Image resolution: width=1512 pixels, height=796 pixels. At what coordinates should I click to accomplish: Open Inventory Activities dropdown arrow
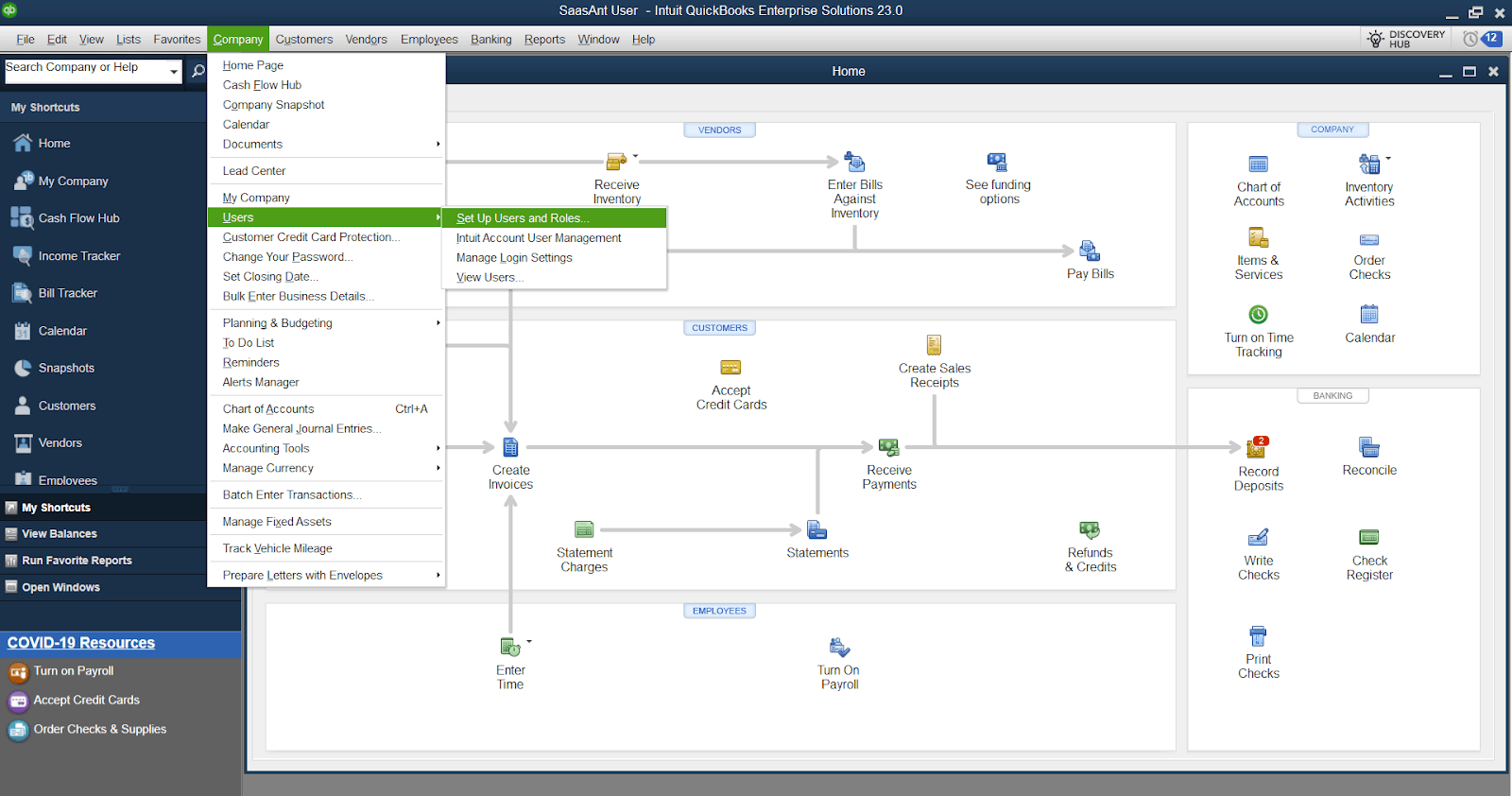(x=1388, y=158)
